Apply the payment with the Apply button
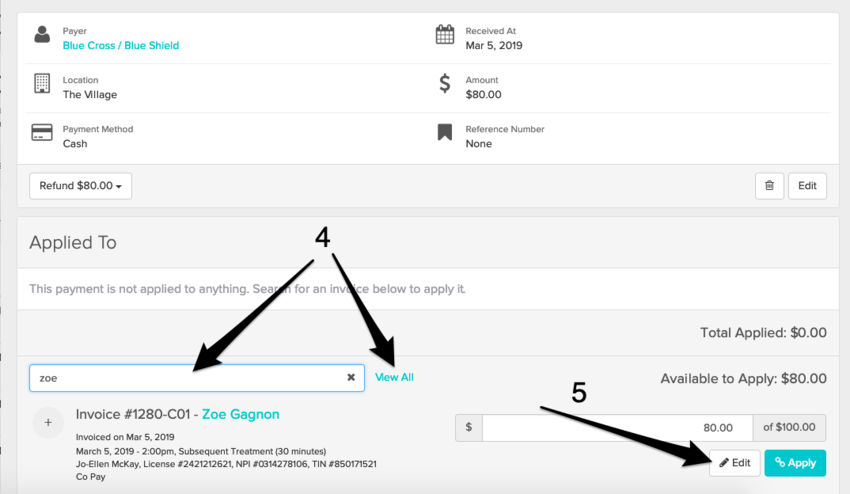 pos(796,463)
